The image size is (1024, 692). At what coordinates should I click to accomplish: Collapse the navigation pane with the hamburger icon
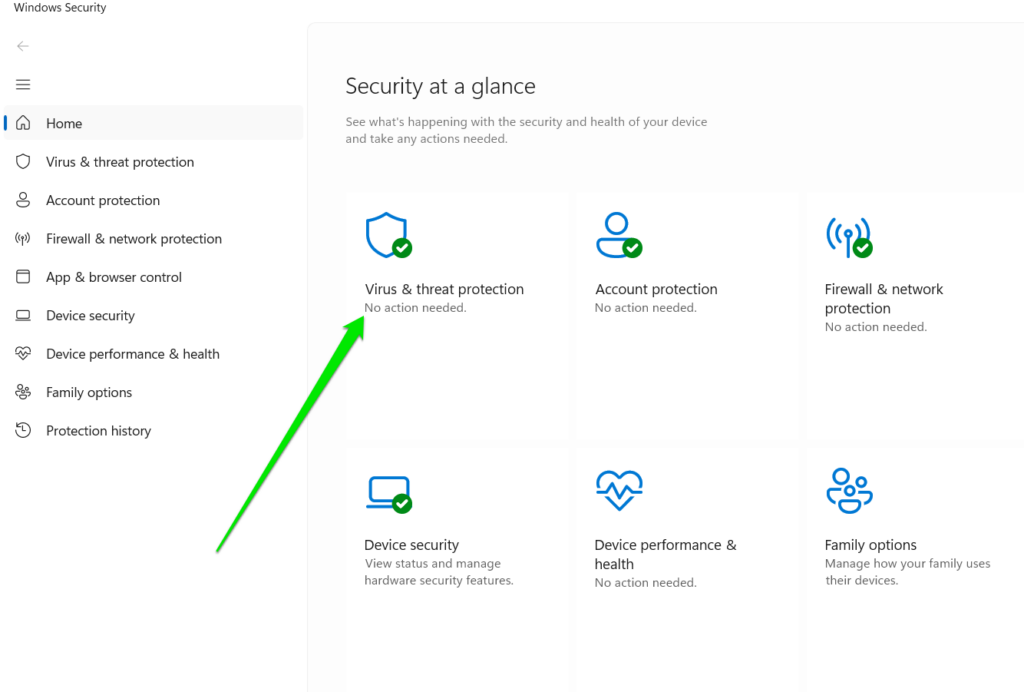22,84
